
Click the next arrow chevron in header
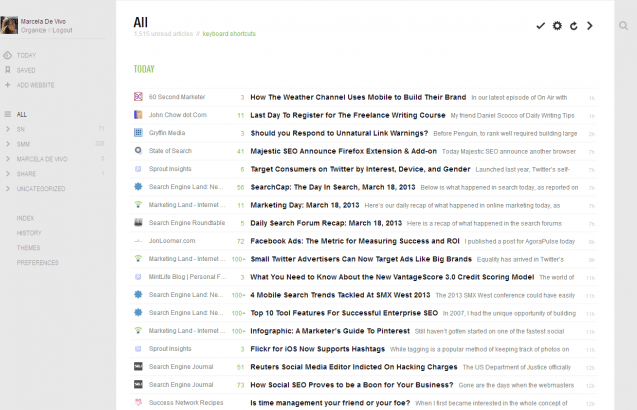589,26
